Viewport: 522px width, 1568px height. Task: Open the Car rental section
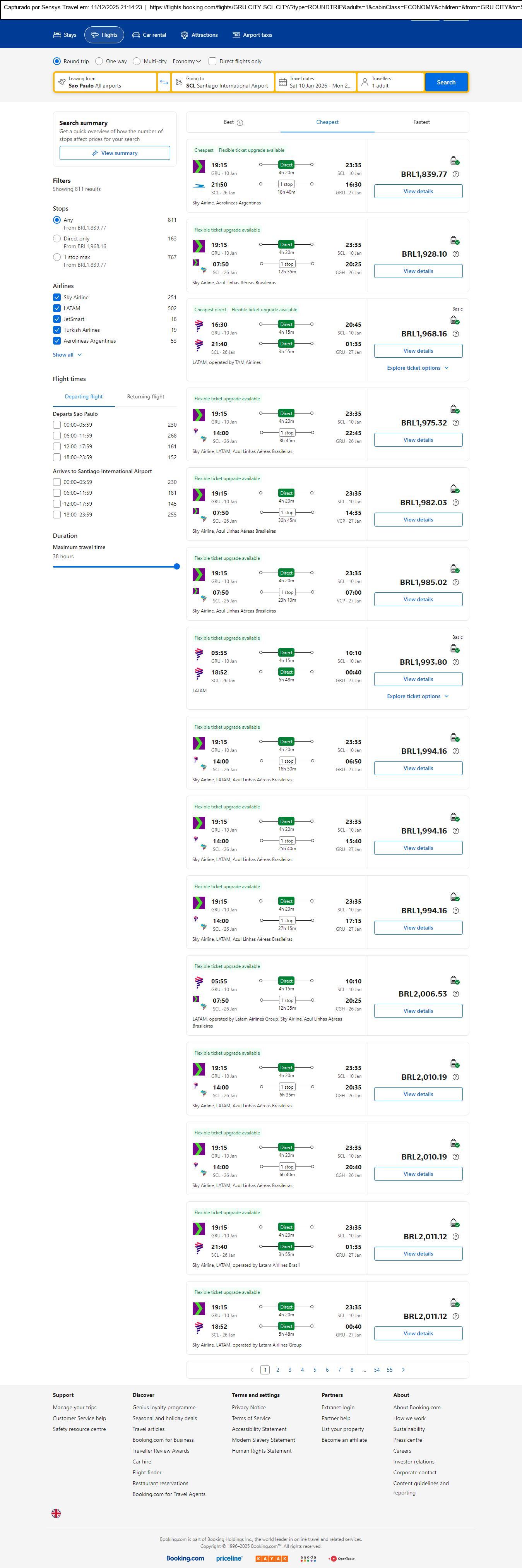(x=149, y=35)
